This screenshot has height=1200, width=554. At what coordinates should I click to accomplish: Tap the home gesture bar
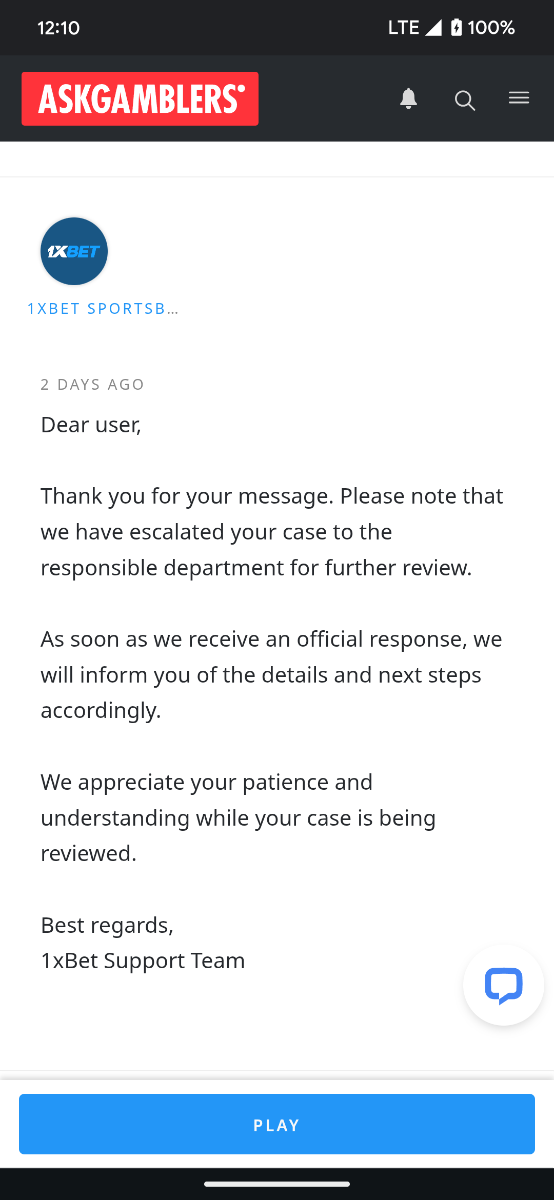[x=277, y=1184]
